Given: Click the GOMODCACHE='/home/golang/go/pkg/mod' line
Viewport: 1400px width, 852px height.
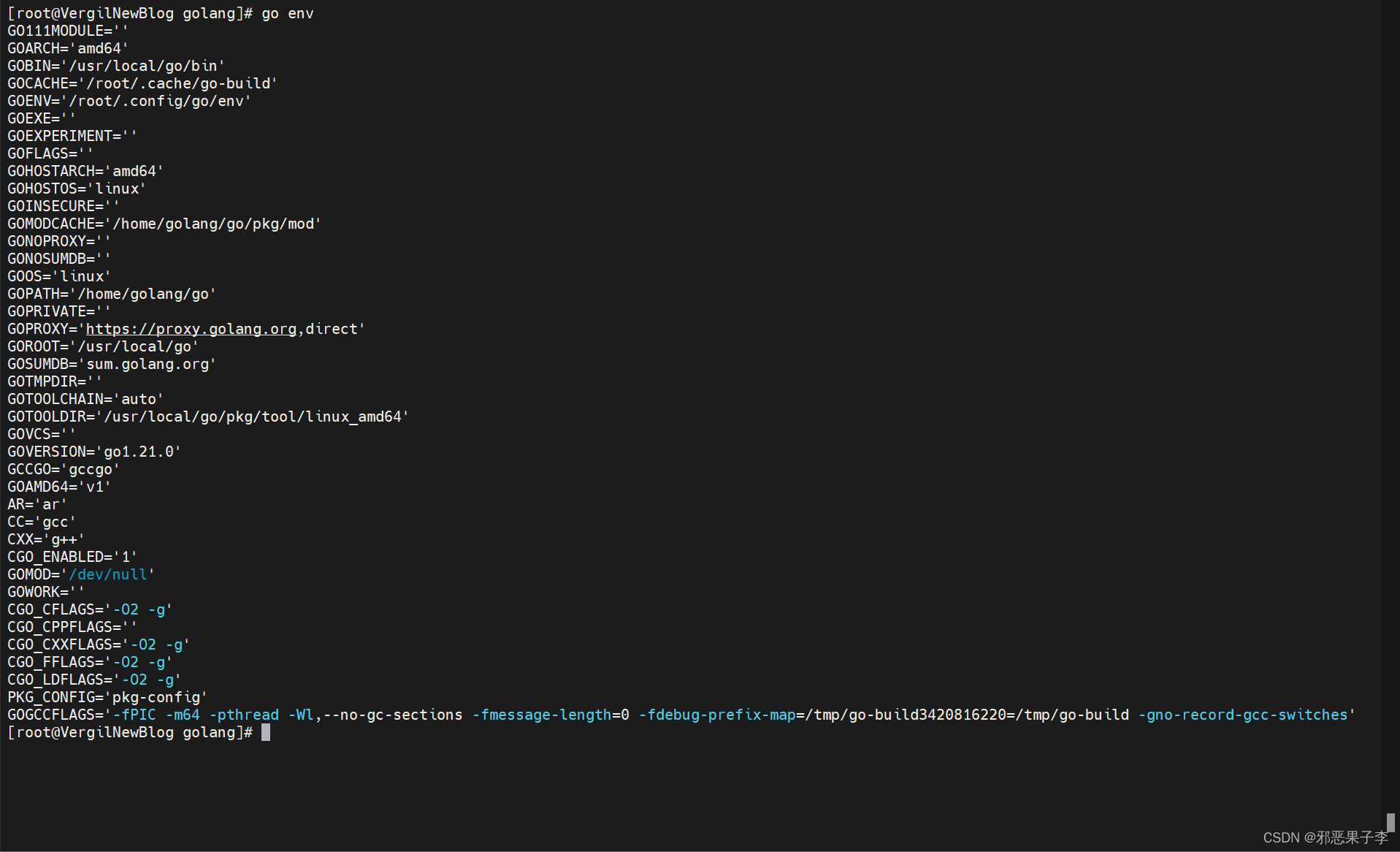Looking at the screenshot, I should click(x=164, y=224).
